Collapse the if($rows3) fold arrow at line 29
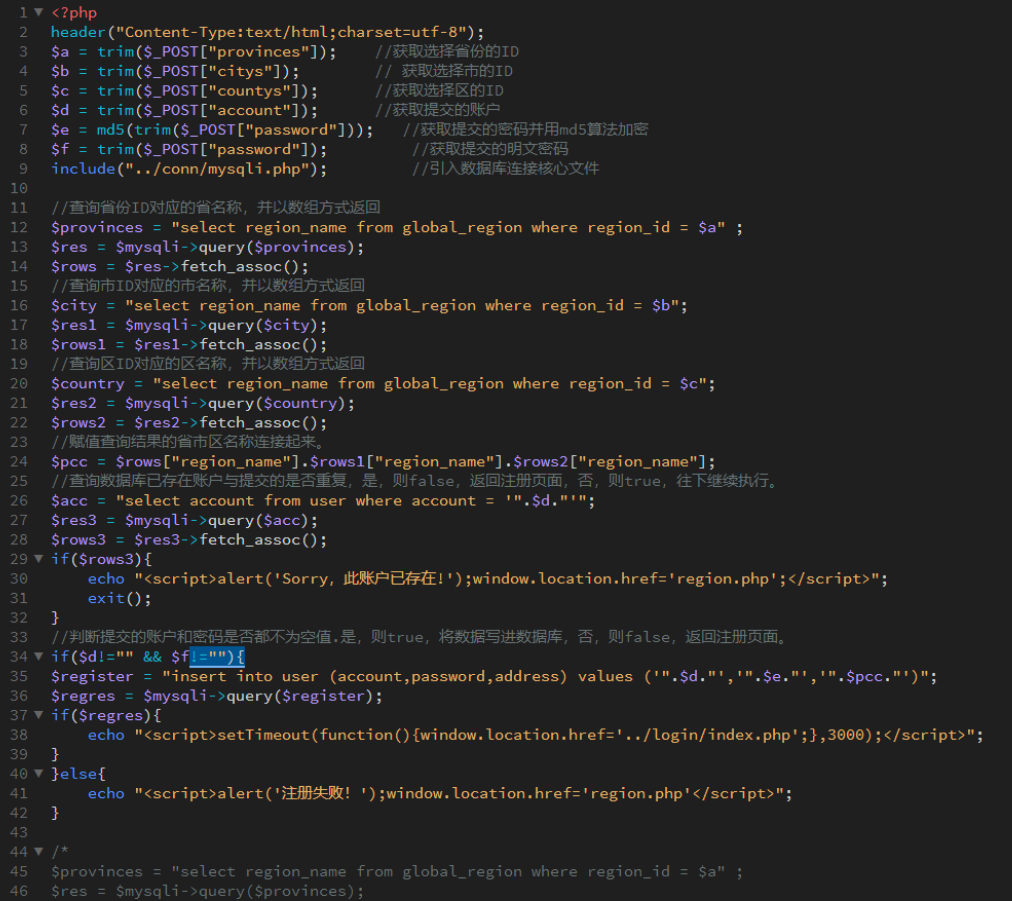1012x901 pixels. click(x=39, y=559)
